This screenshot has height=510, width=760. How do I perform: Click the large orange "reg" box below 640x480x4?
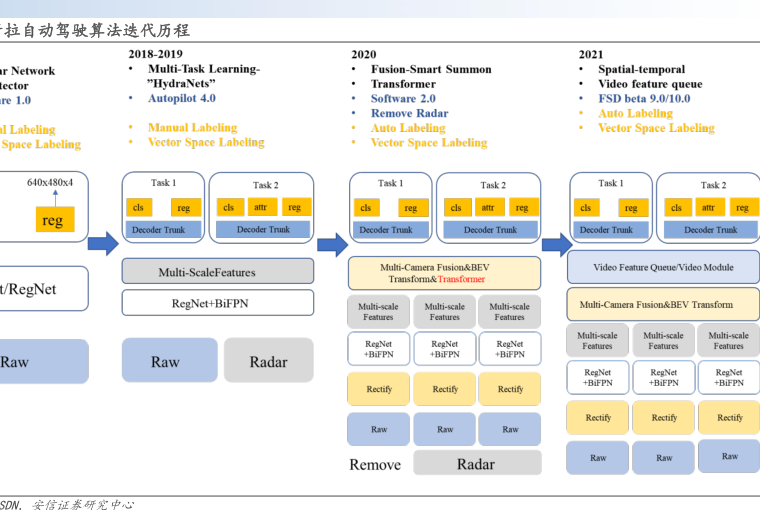[55, 219]
